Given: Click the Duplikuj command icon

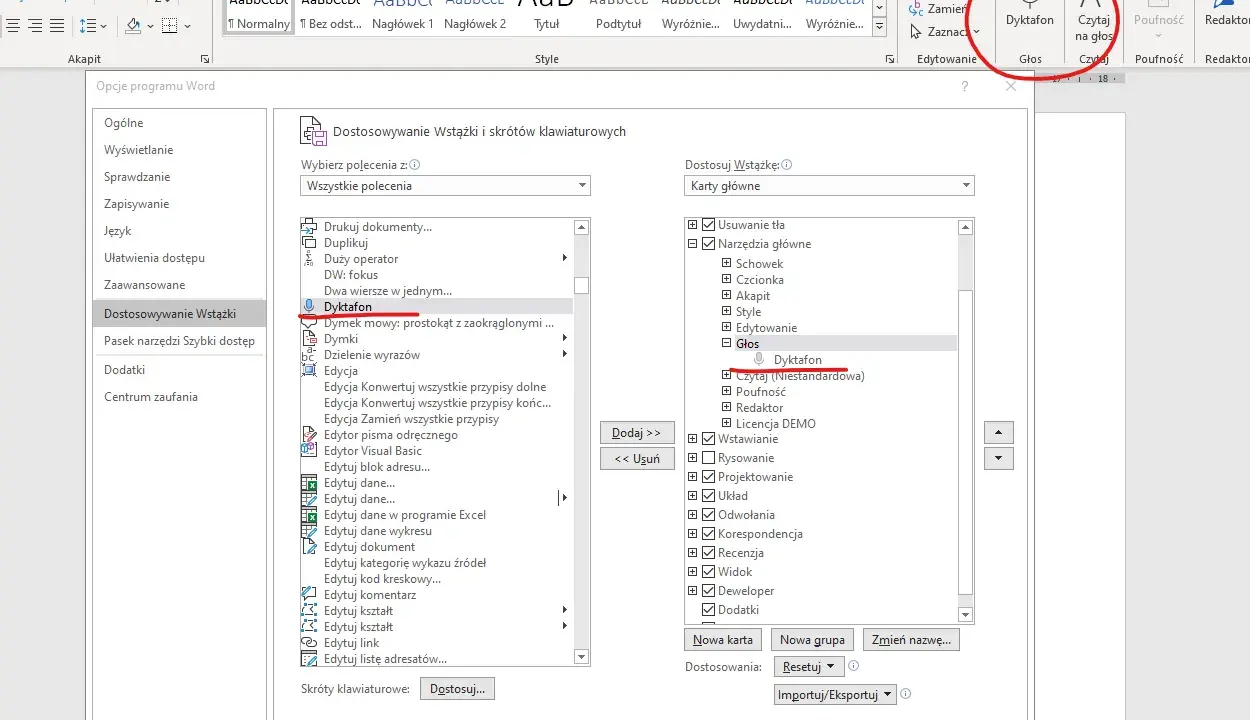Looking at the screenshot, I should (309, 243).
